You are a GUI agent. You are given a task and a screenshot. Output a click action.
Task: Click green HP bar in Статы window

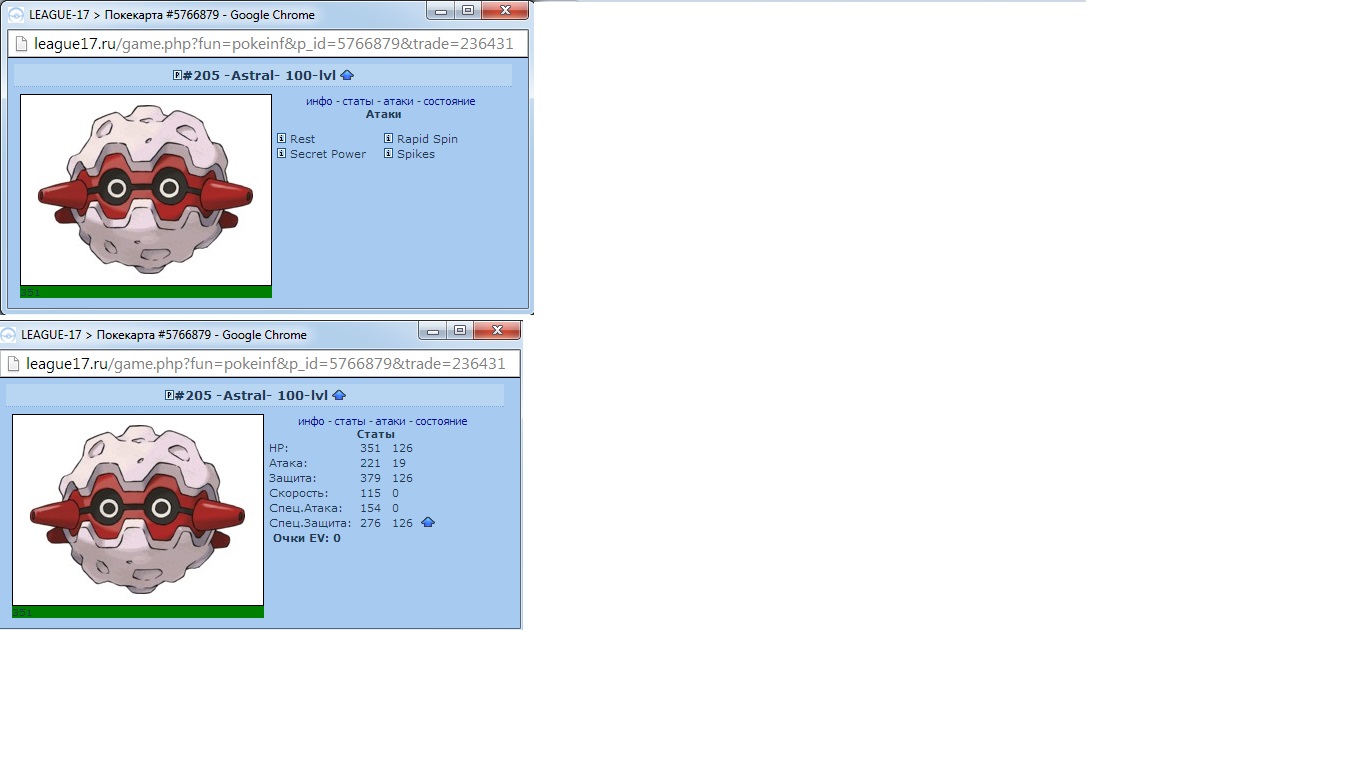(x=138, y=612)
